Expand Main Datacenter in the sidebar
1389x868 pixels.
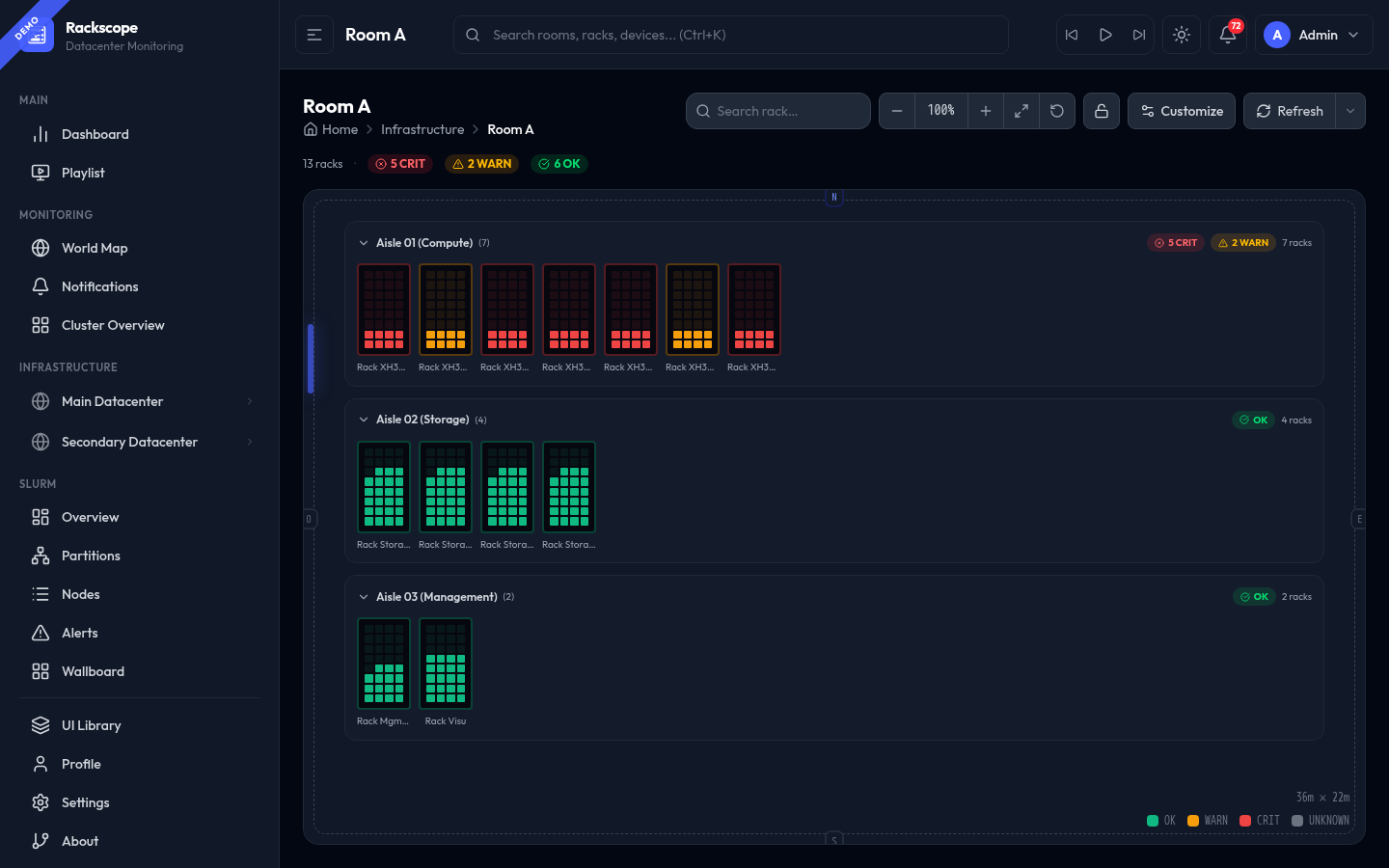(x=250, y=401)
